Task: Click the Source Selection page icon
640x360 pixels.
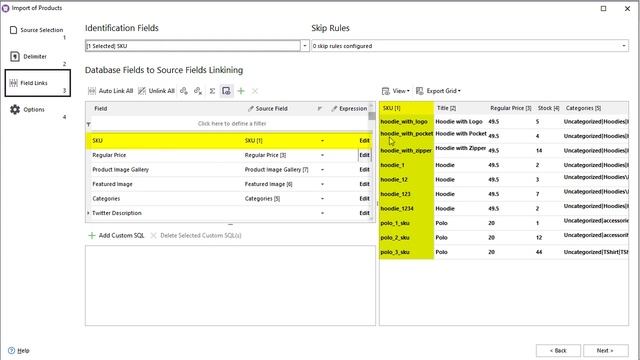Action: (x=13, y=30)
